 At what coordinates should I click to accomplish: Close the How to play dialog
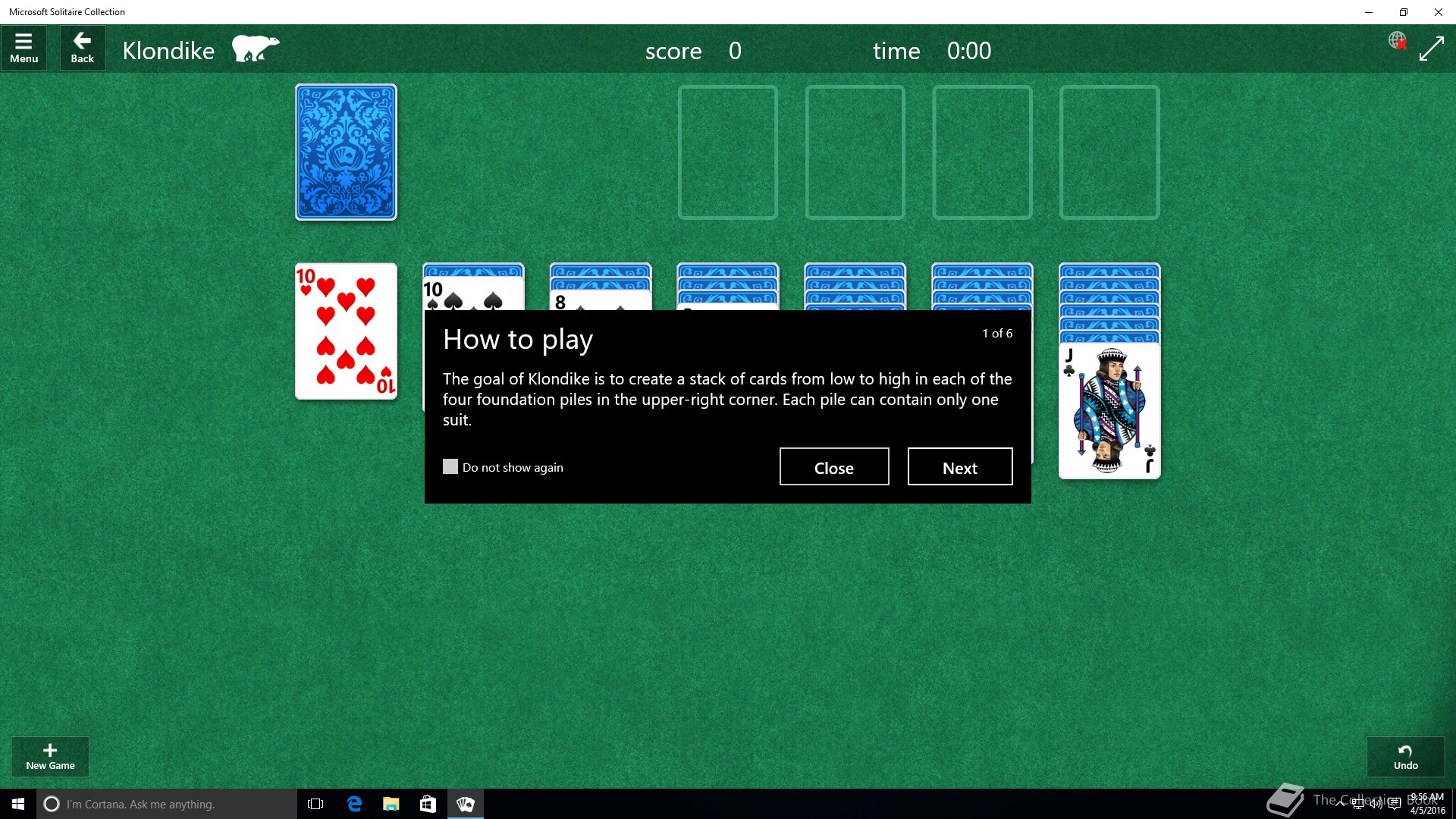[834, 467]
